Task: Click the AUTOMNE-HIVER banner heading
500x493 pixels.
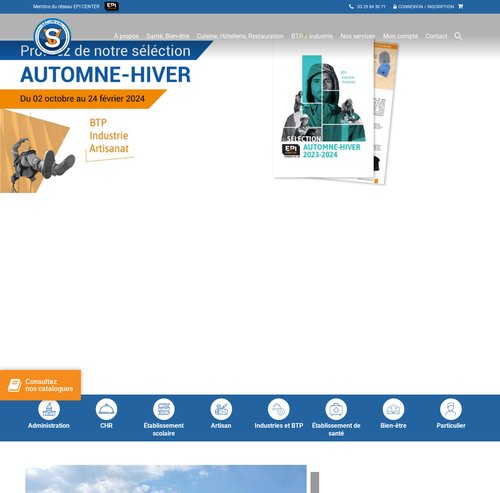Action: pos(105,74)
